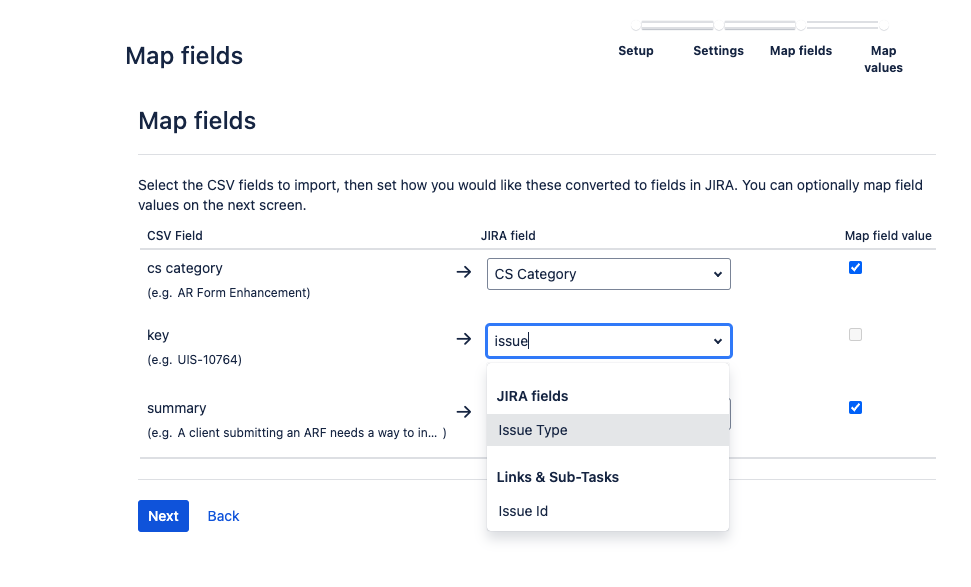Click the arrow icon in the summary row
971x587 pixels.
pyautogui.click(x=463, y=411)
